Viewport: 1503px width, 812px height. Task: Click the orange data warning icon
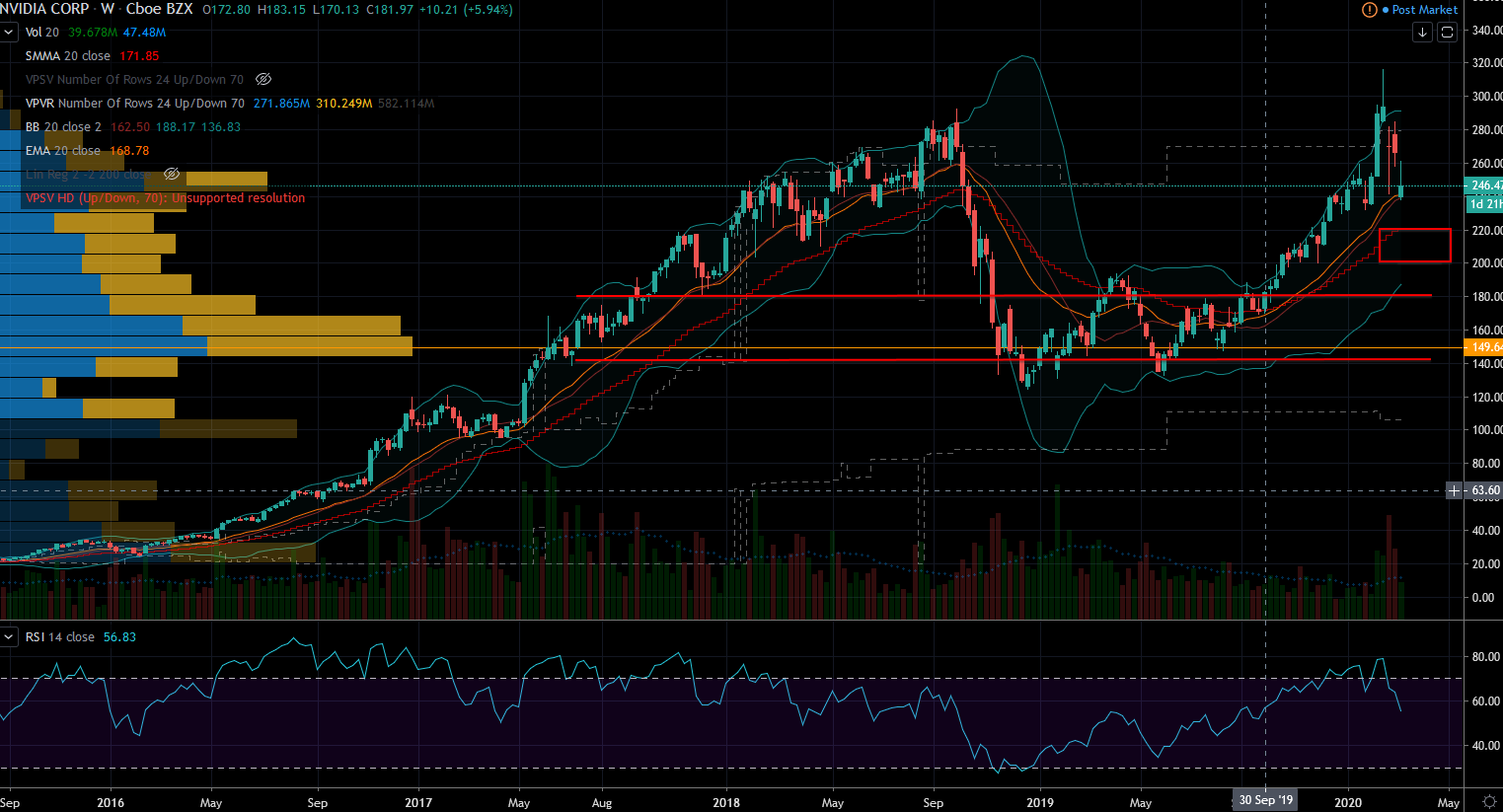pos(1369,10)
